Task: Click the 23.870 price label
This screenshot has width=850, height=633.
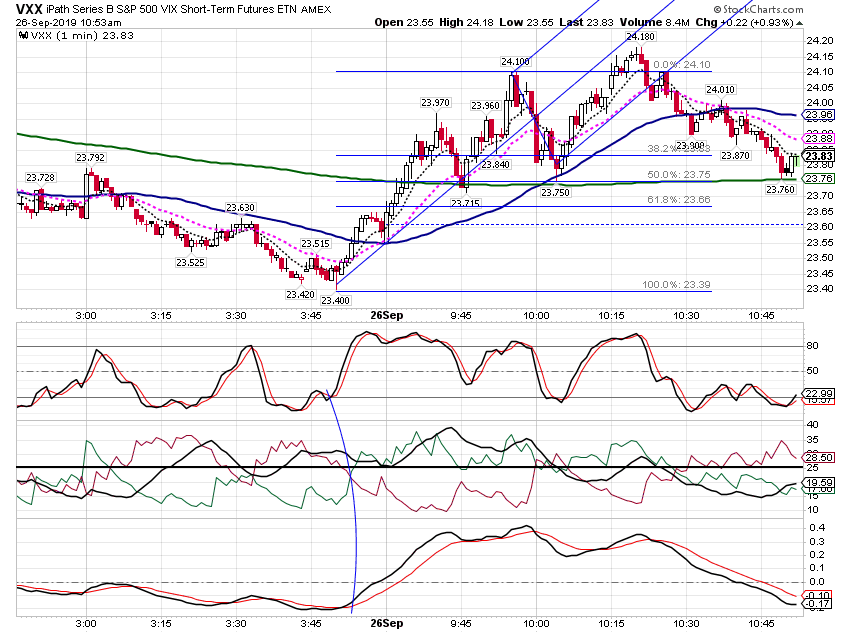Action: [735, 156]
